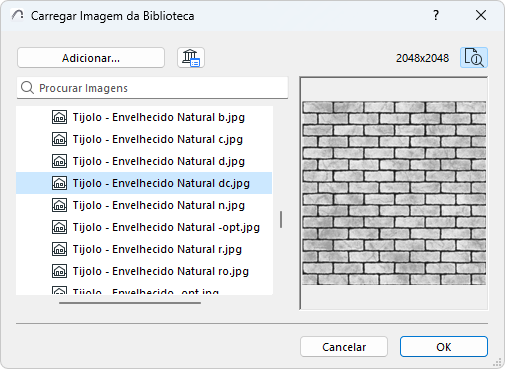Click image icon beside Natural dc.jpg
This screenshot has height=369, width=505.
(59, 183)
